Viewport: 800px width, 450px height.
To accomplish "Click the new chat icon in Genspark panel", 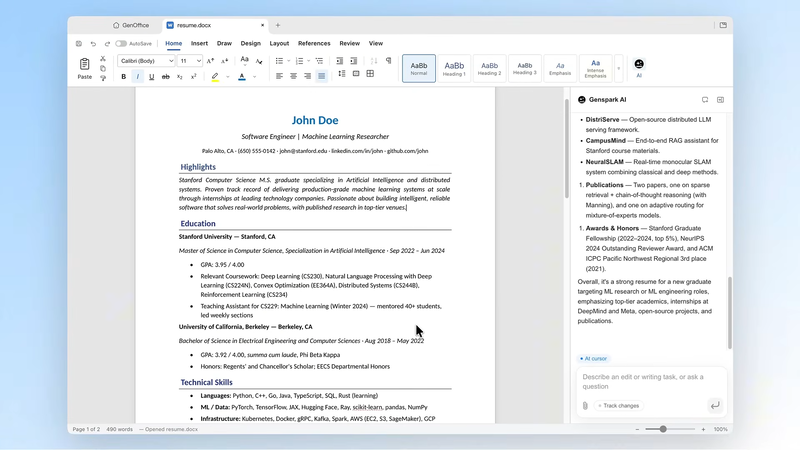I will (x=705, y=100).
